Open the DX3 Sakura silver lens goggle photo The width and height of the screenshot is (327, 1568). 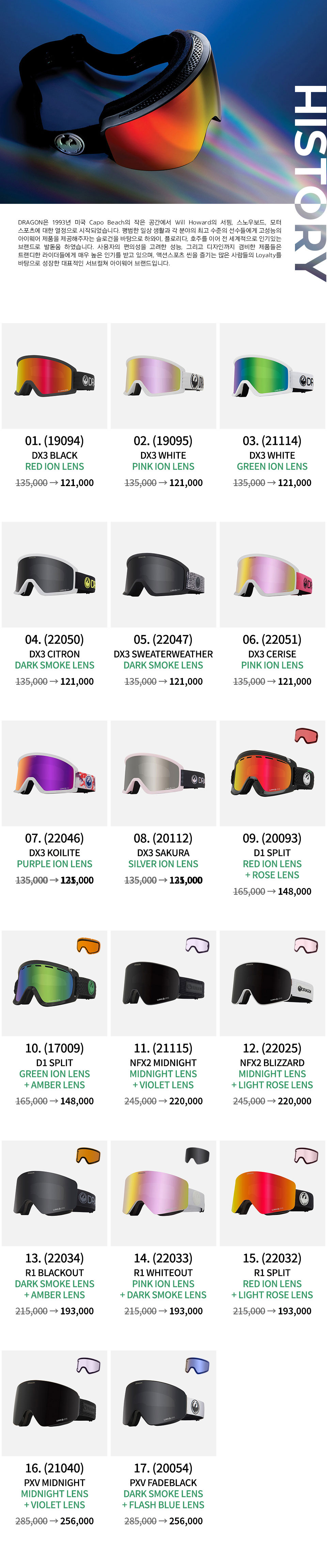pos(163,773)
